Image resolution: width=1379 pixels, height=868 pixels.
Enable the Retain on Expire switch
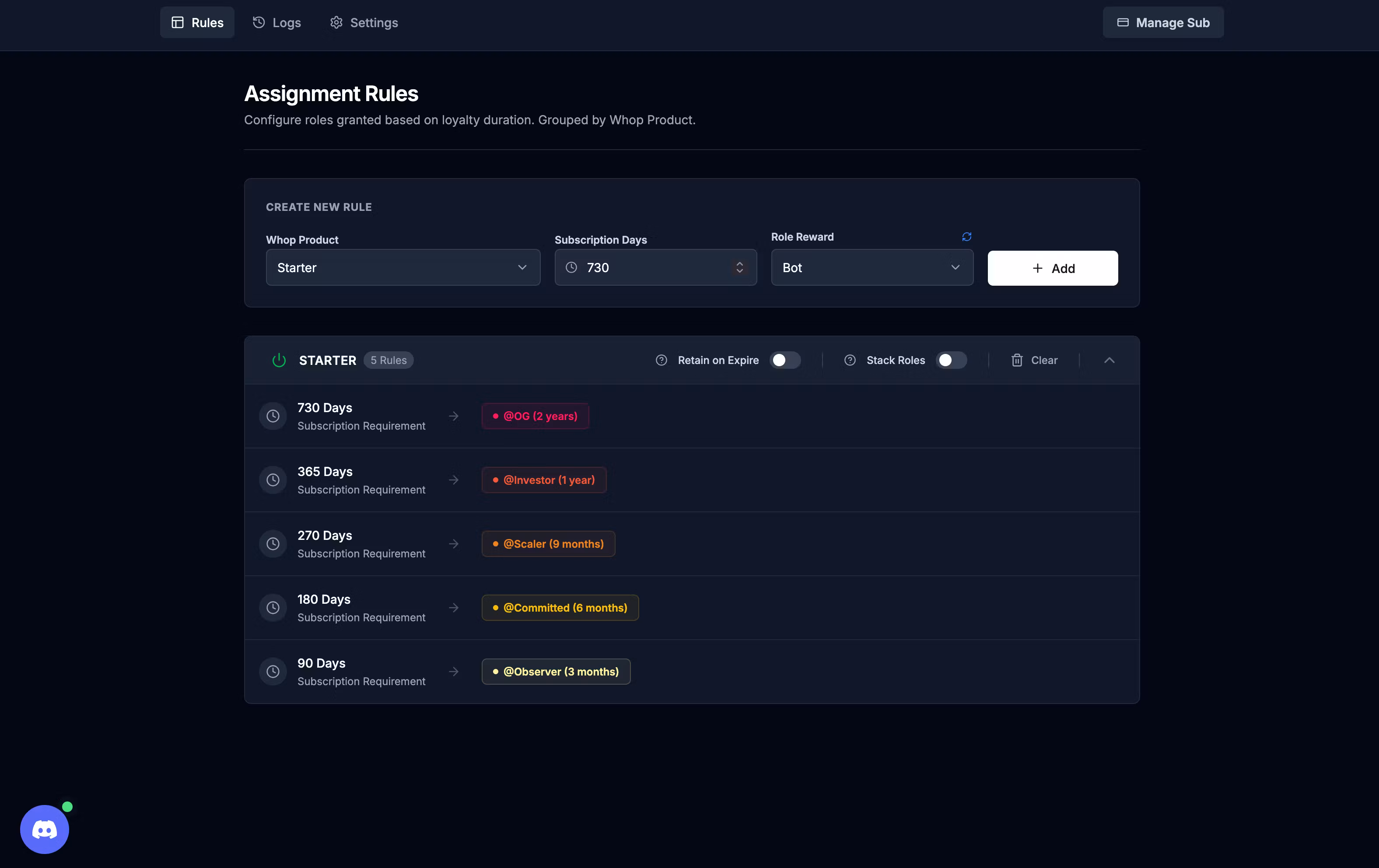[784, 360]
